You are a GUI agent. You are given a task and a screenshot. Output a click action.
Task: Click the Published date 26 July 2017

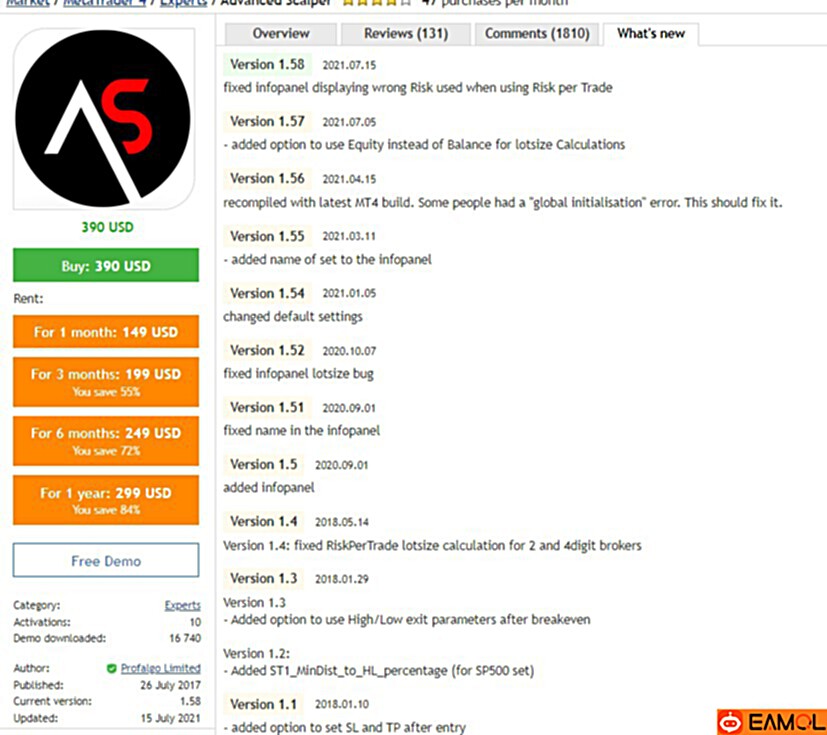coord(170,685)
